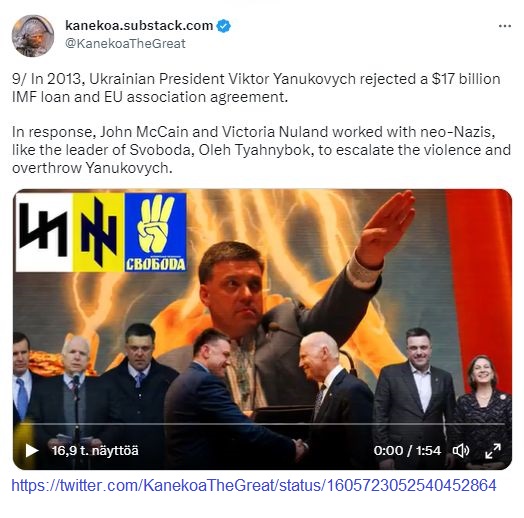Open the three-dot more options menu
Viewport: 524px width, 518px height.
[x=504, y=26]
